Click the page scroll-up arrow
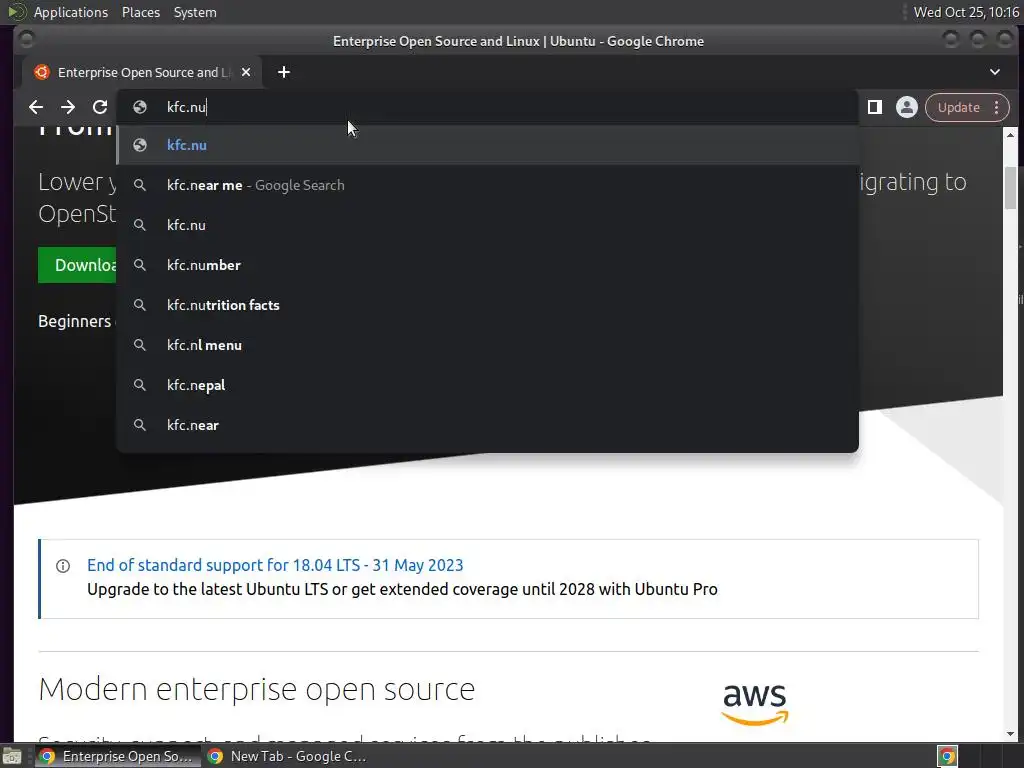 (1010, 135)
